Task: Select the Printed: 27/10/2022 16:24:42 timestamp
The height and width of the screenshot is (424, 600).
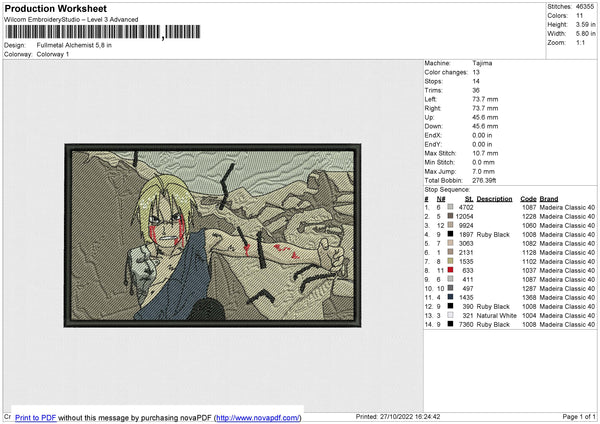Action: click(x=398, y=416)
